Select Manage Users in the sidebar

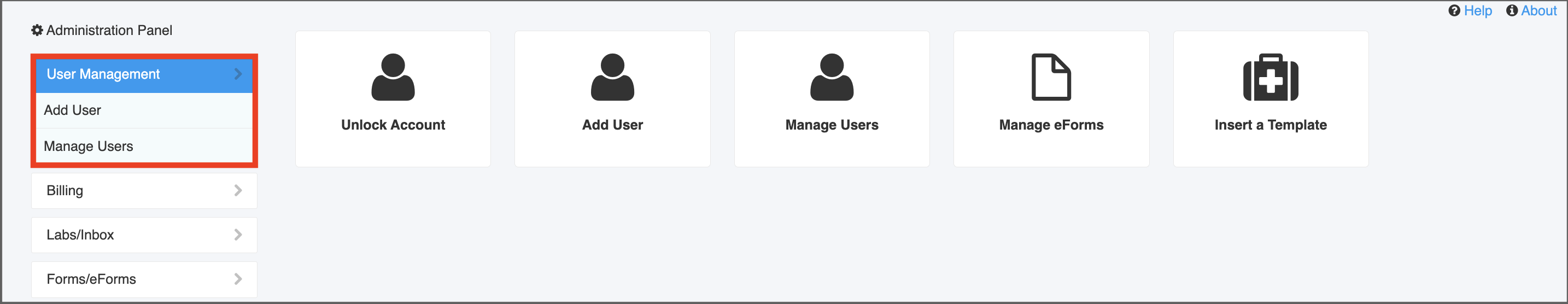tap(144, 146)
